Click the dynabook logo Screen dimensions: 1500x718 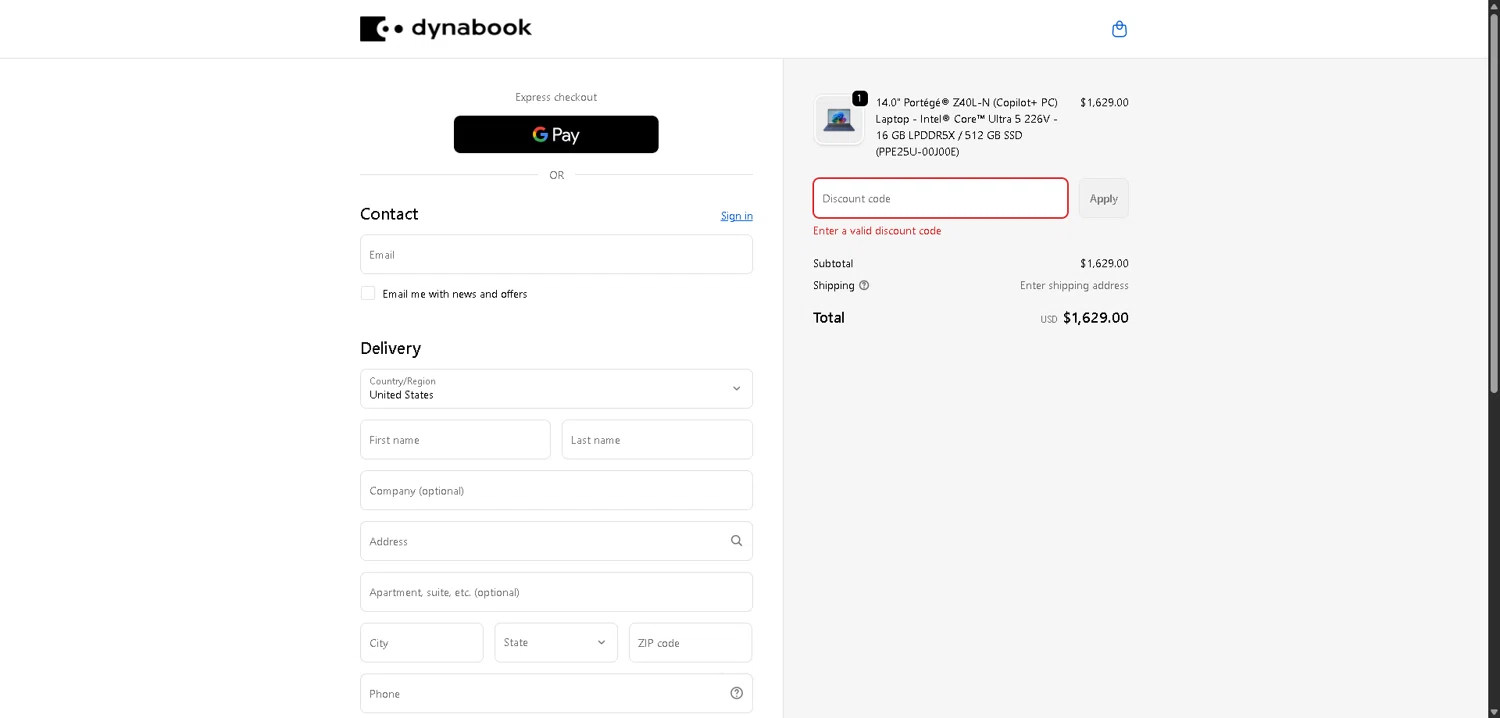[446, 29]
